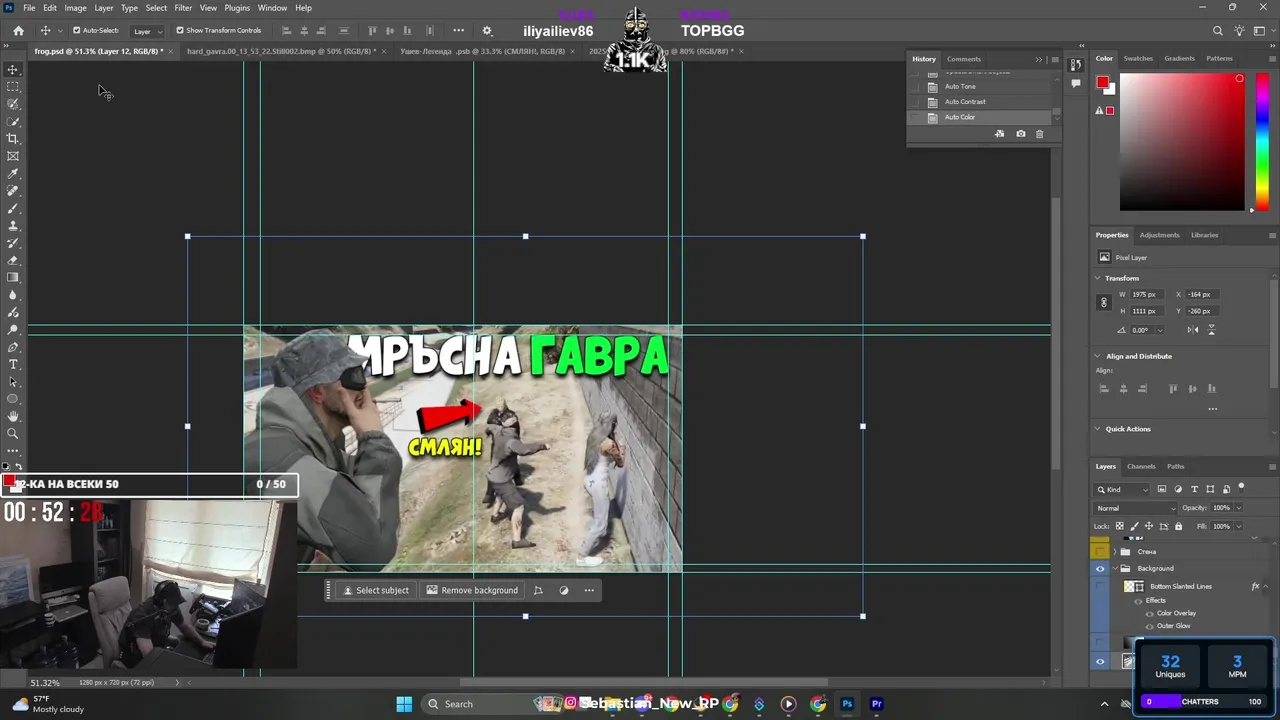The height and width of the screenshot is (720, 1280).
Task: Toggle Color Overlay effect visibility
Action: [1149, 613]
